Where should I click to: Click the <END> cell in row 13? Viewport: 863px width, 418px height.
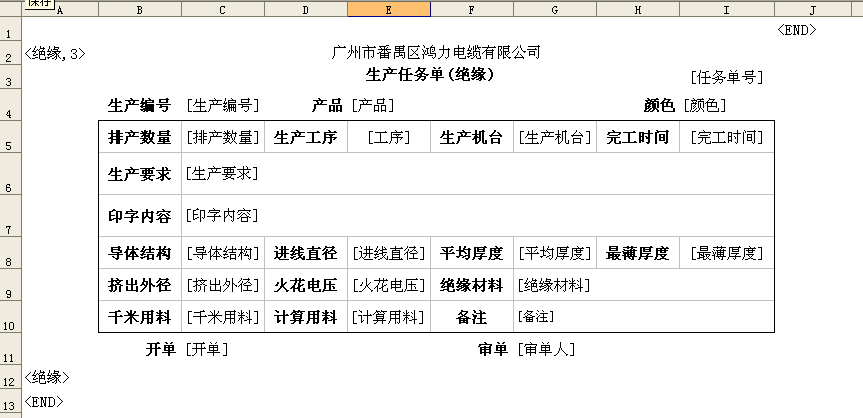tap(44, 402)
